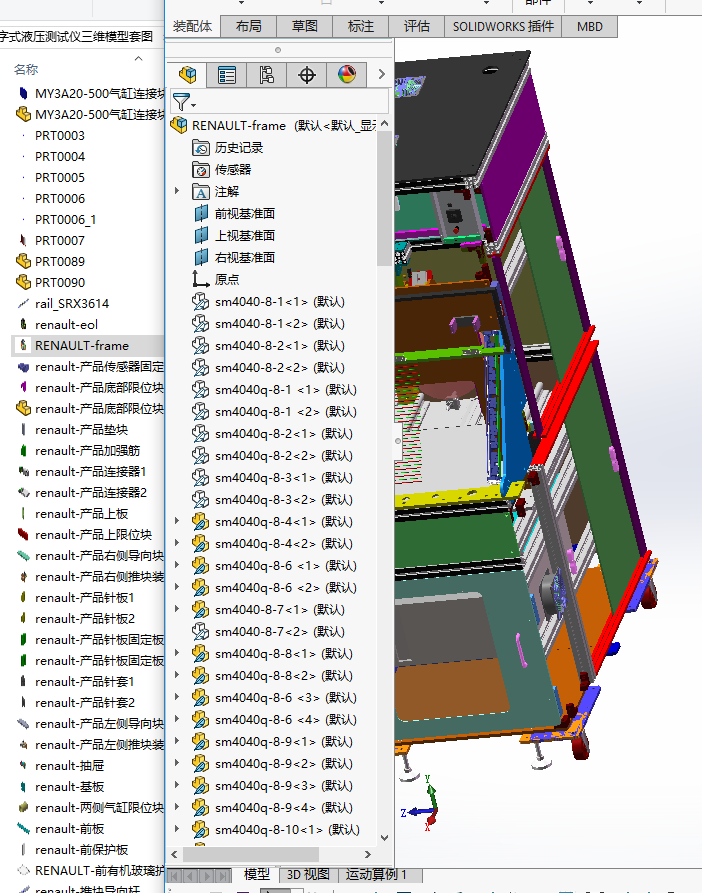Switch to the MBD ribbon tab
Screen dimensions: 702x893
[589, 26]
